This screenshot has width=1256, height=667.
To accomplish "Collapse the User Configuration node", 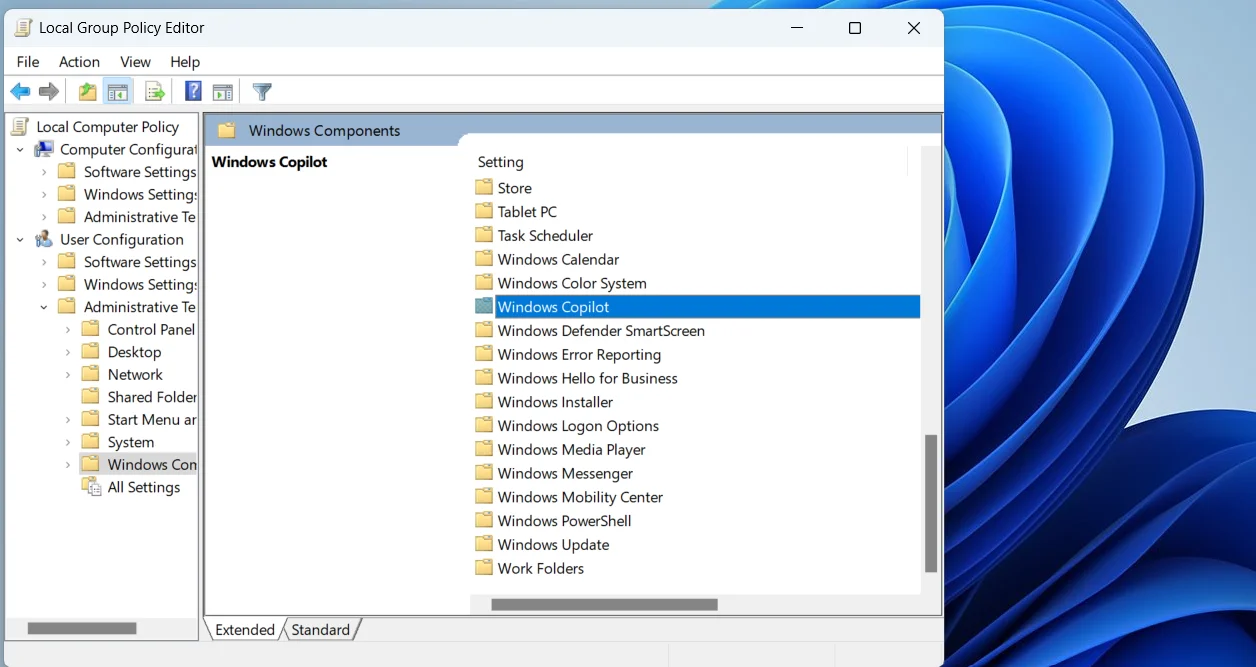I will pyautogui.click(x=20, y=239).
